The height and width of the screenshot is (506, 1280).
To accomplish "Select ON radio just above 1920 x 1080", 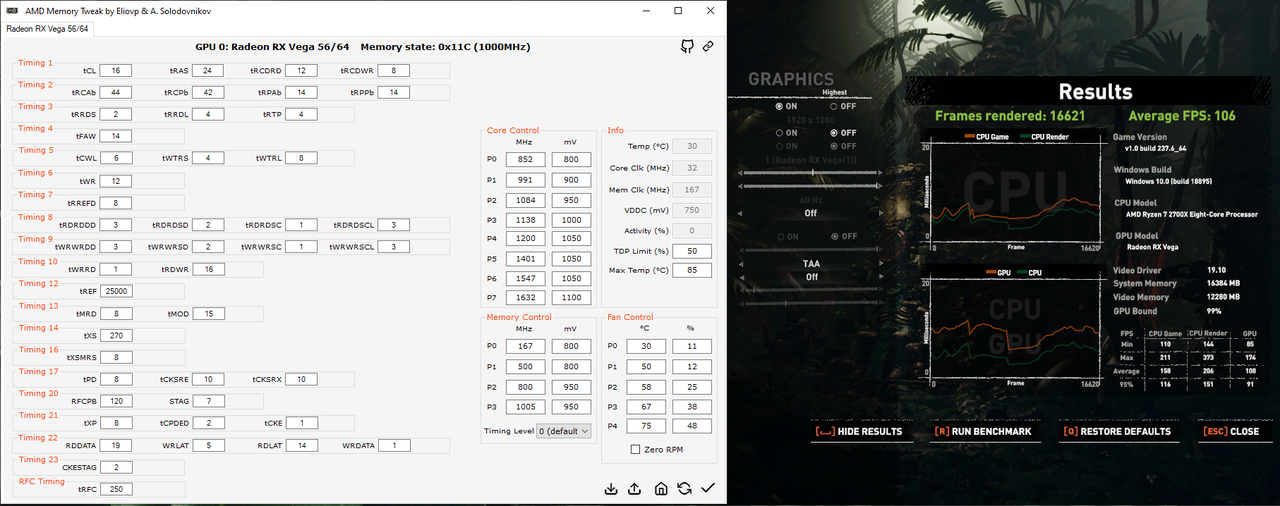I will coord(779,106).
